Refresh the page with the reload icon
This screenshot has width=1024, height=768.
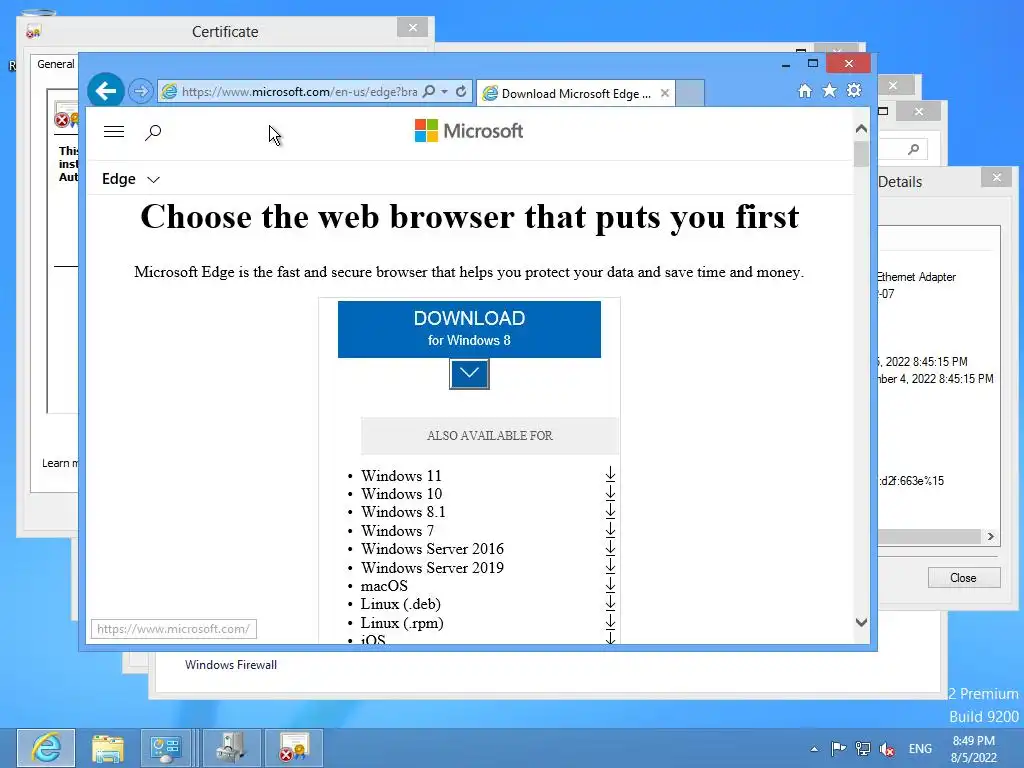pyautogui.click(x=461, y=91)
